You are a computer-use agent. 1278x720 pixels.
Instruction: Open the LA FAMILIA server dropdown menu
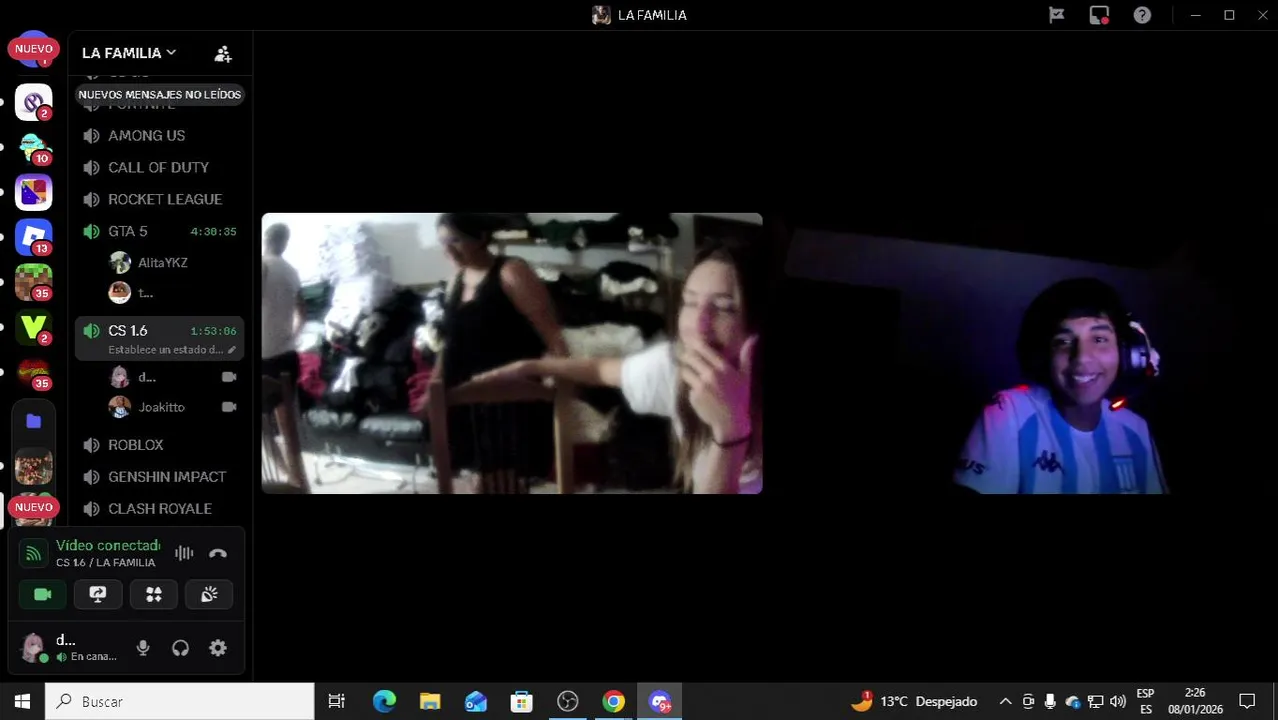pyautogui.click(x=129, y=53)
